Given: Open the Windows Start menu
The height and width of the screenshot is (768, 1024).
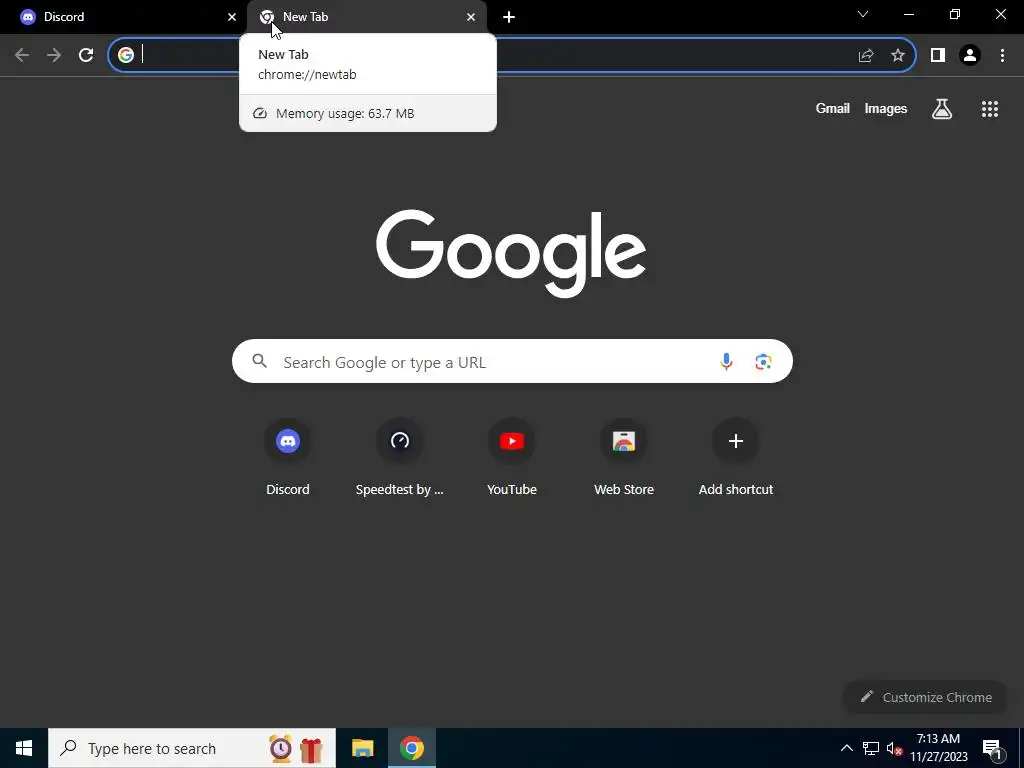Looking at the screenshot, I should 24,748.
